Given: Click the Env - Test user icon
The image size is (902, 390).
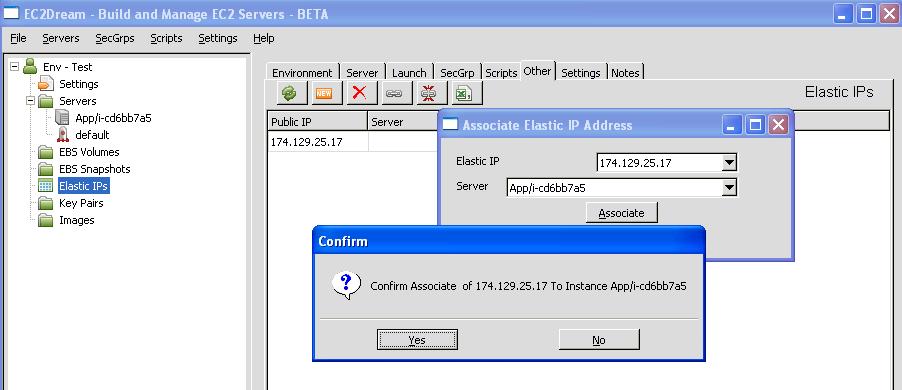Looking at the screenshot, I should (x=30, y=67).
